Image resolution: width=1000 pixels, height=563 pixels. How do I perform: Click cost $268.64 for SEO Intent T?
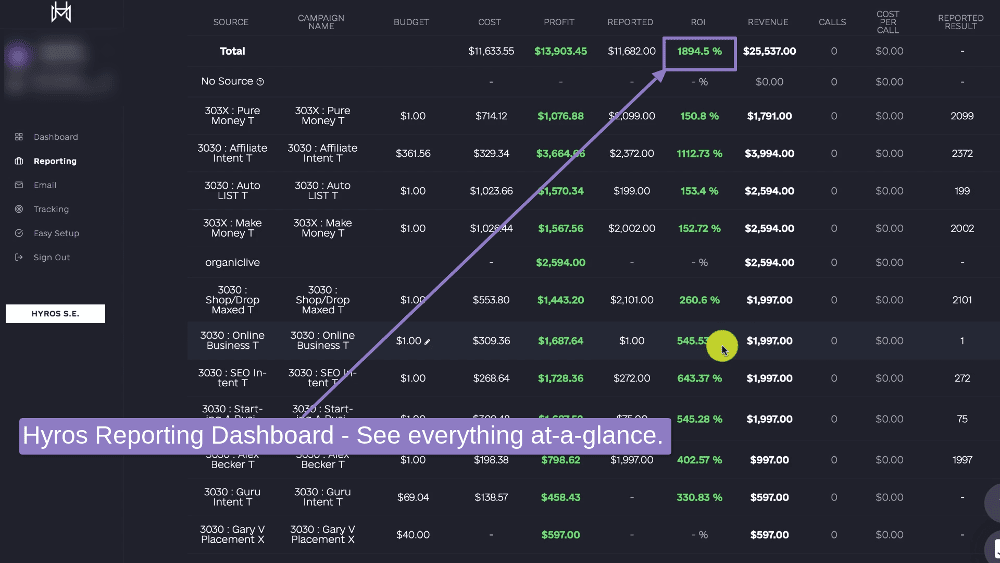(491, 379)
